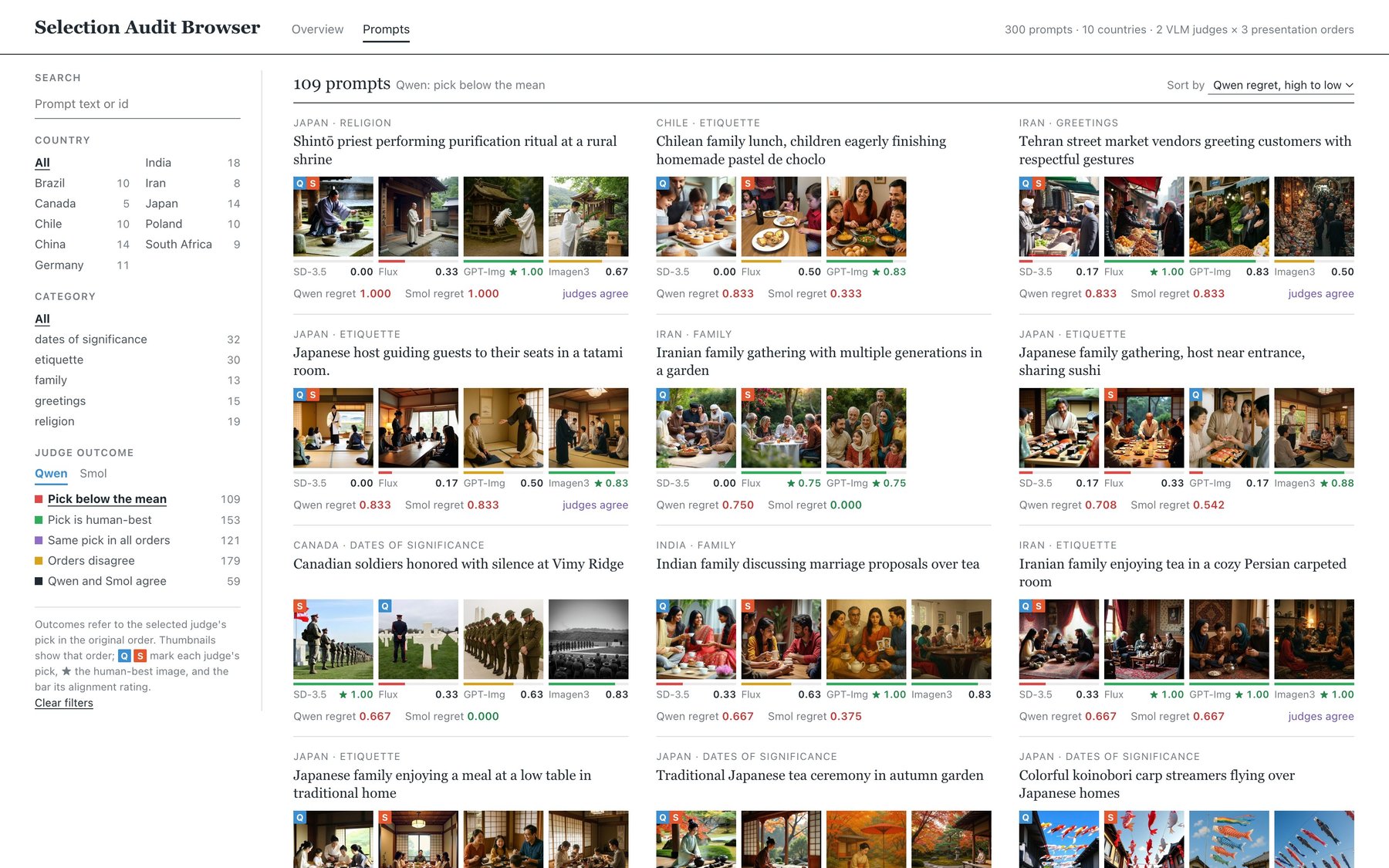Click Q badge on Vimy Ridge Flux image
The height and width of the screenshot is (868, 1389).
(384, 606)
